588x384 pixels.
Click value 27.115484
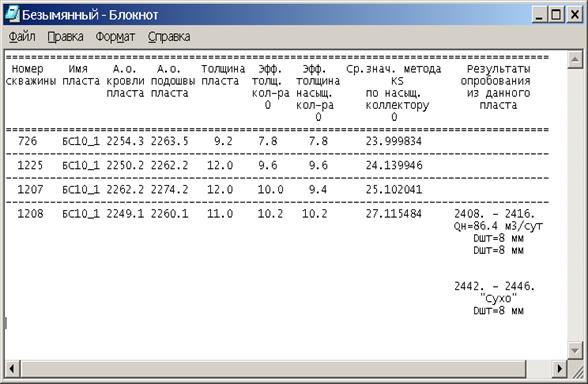pyautogui.click(x=394, y=214)
